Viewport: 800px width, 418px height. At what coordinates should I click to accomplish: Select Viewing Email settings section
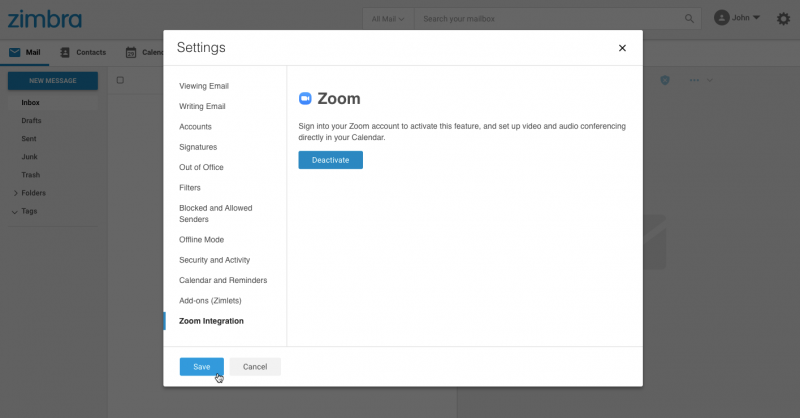tap(204, 86)
